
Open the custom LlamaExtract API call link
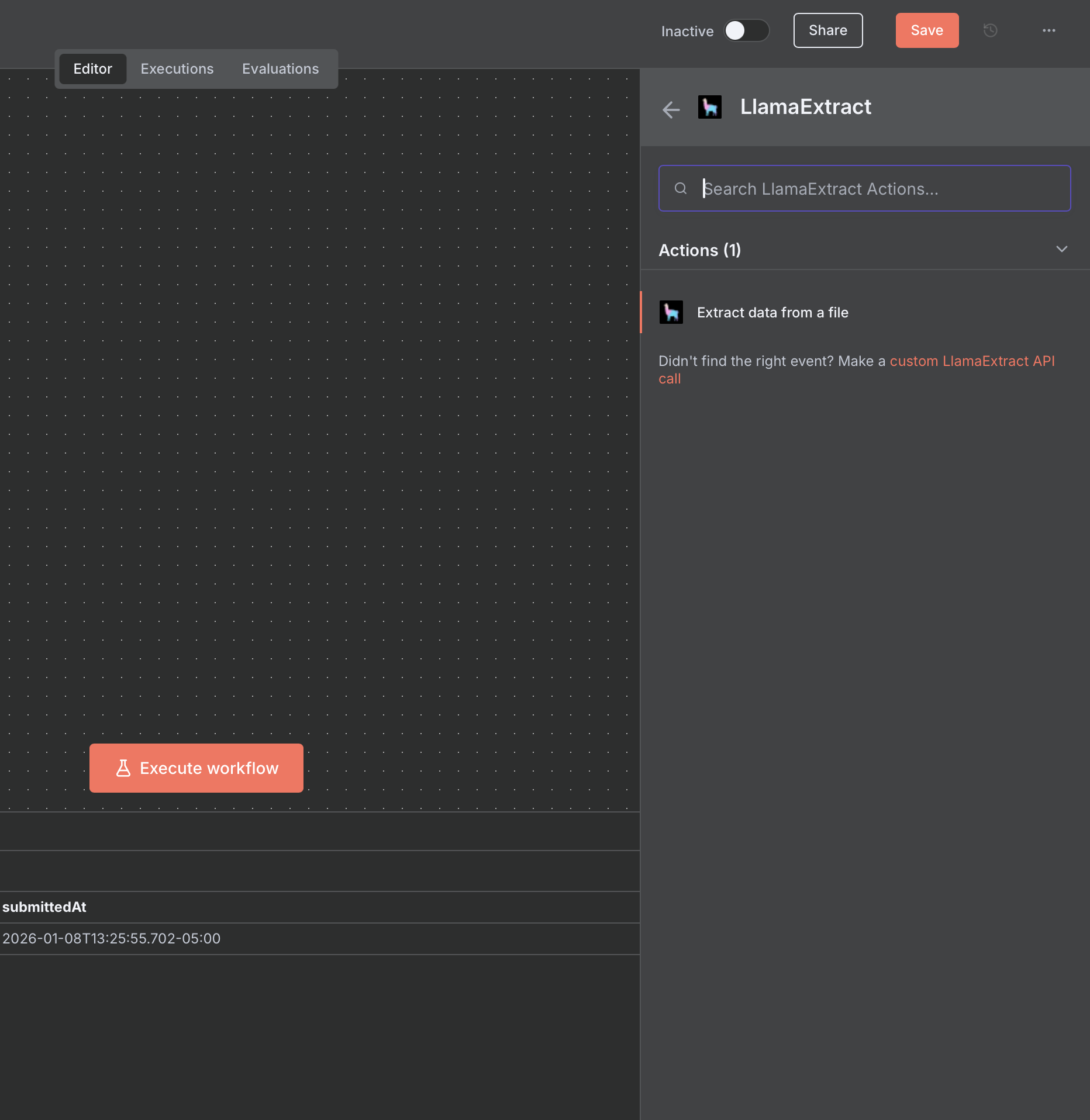pyautogui.click(x=971, y=361)
